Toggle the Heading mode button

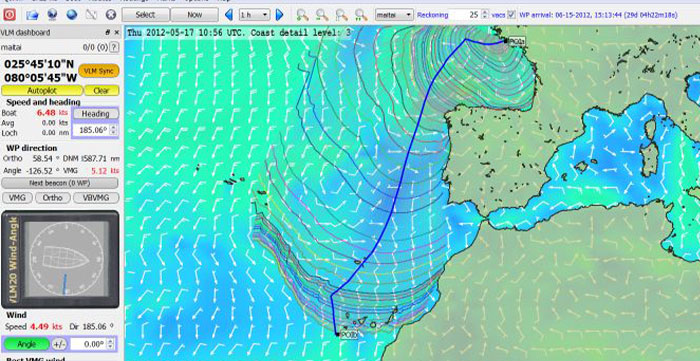coord(96,113)
